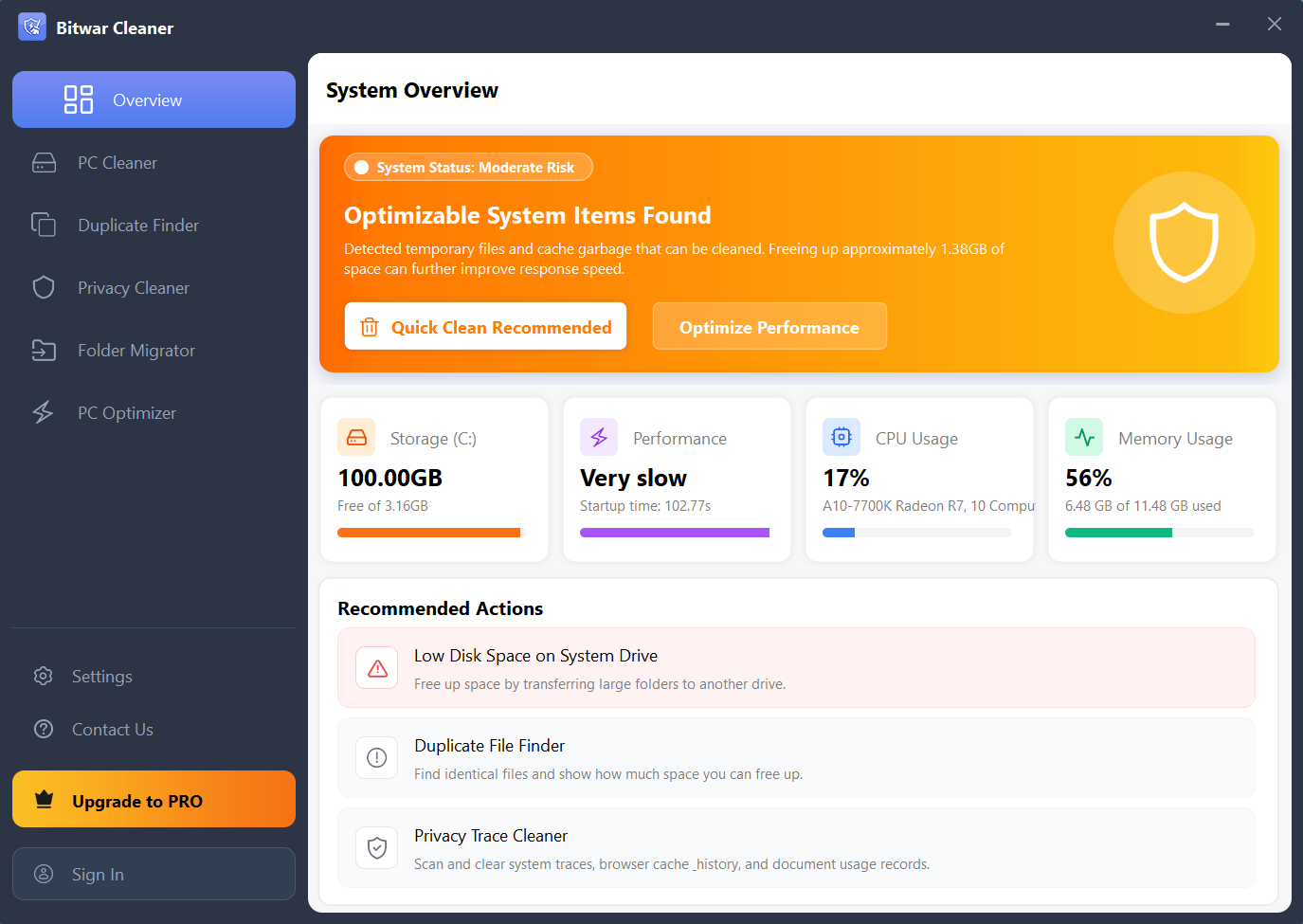Open Settings from sidebar
Viewport: 1303px width, 924px height.
pyautogui.click(x=154, y=676)
